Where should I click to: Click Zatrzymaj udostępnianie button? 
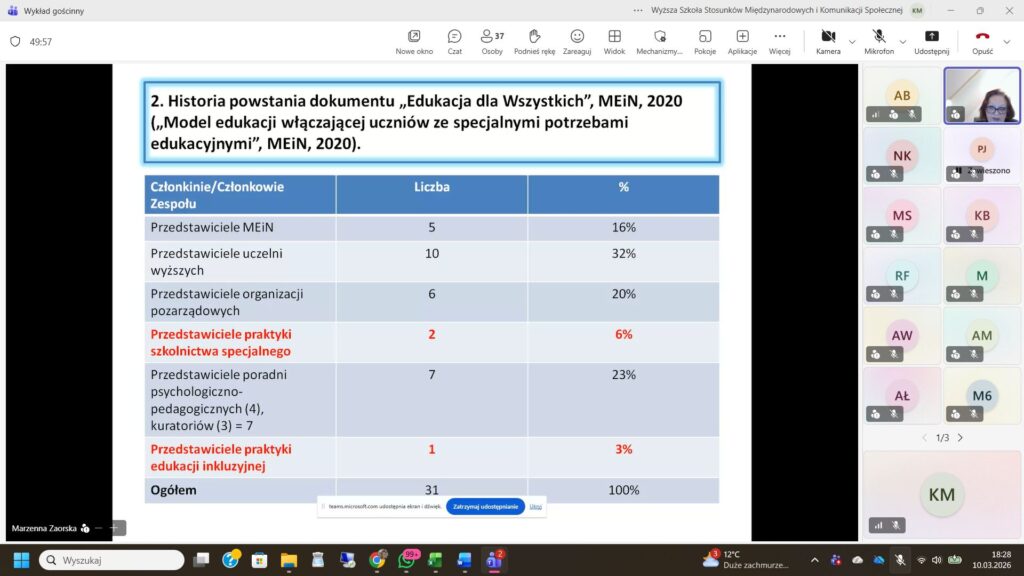485,507
